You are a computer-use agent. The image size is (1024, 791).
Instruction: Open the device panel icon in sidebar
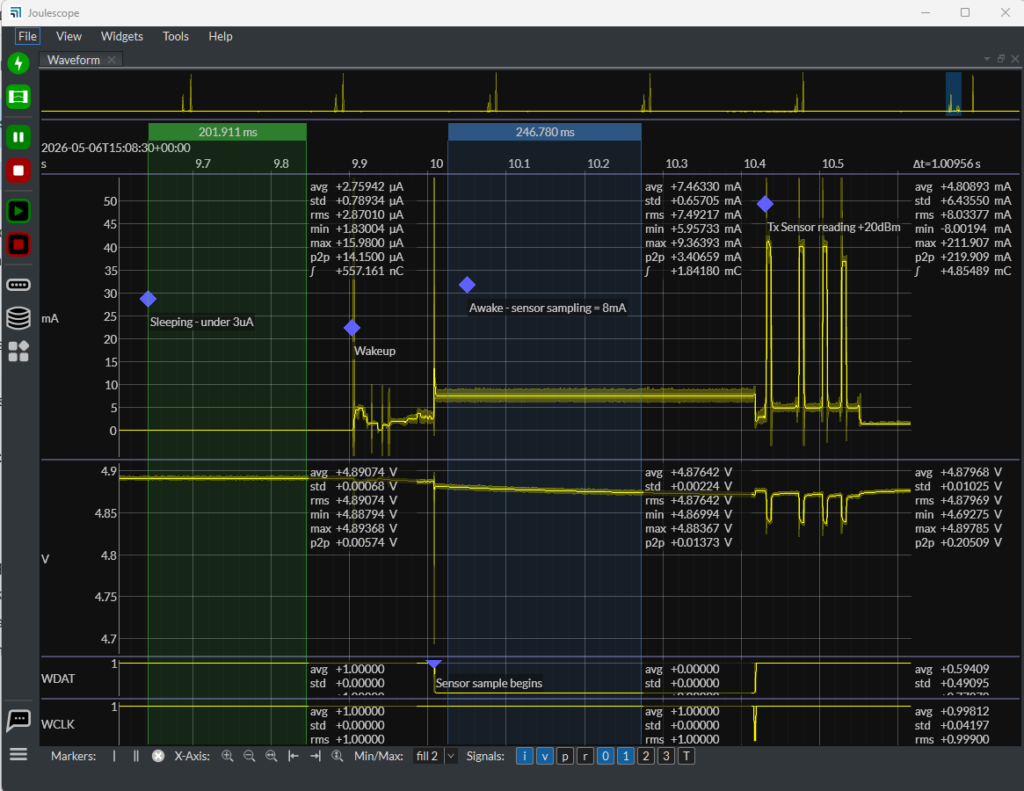18,285
